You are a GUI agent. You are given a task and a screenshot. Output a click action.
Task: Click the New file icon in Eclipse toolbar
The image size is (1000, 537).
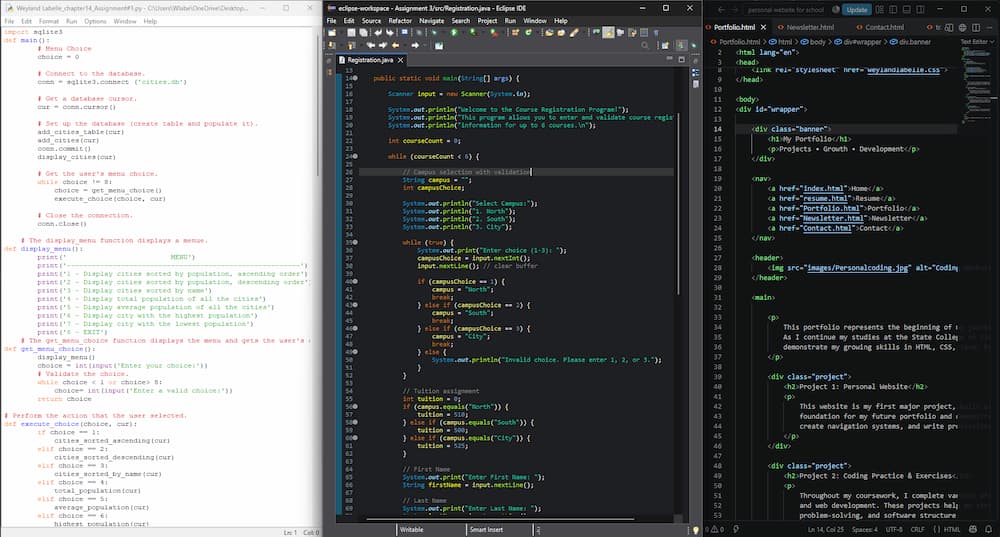(x=332, y=33)
